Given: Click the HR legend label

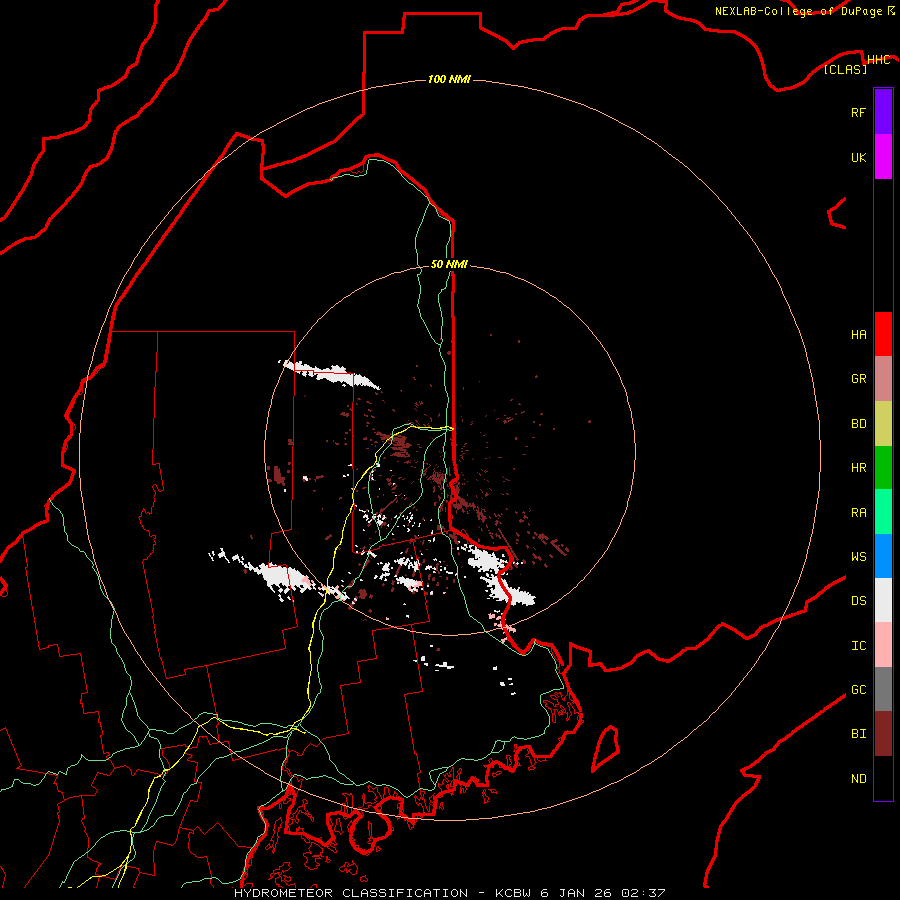Looking at the screenshot, I should 858,468.
